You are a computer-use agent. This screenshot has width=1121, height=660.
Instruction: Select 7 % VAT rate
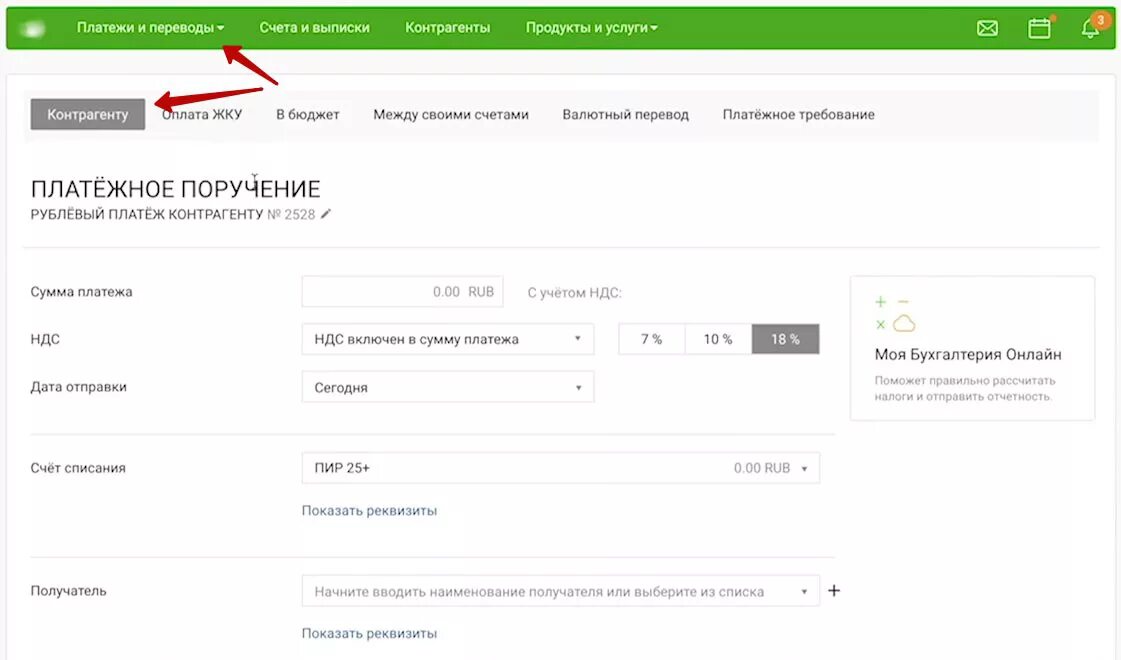click(x=651, y=339)
